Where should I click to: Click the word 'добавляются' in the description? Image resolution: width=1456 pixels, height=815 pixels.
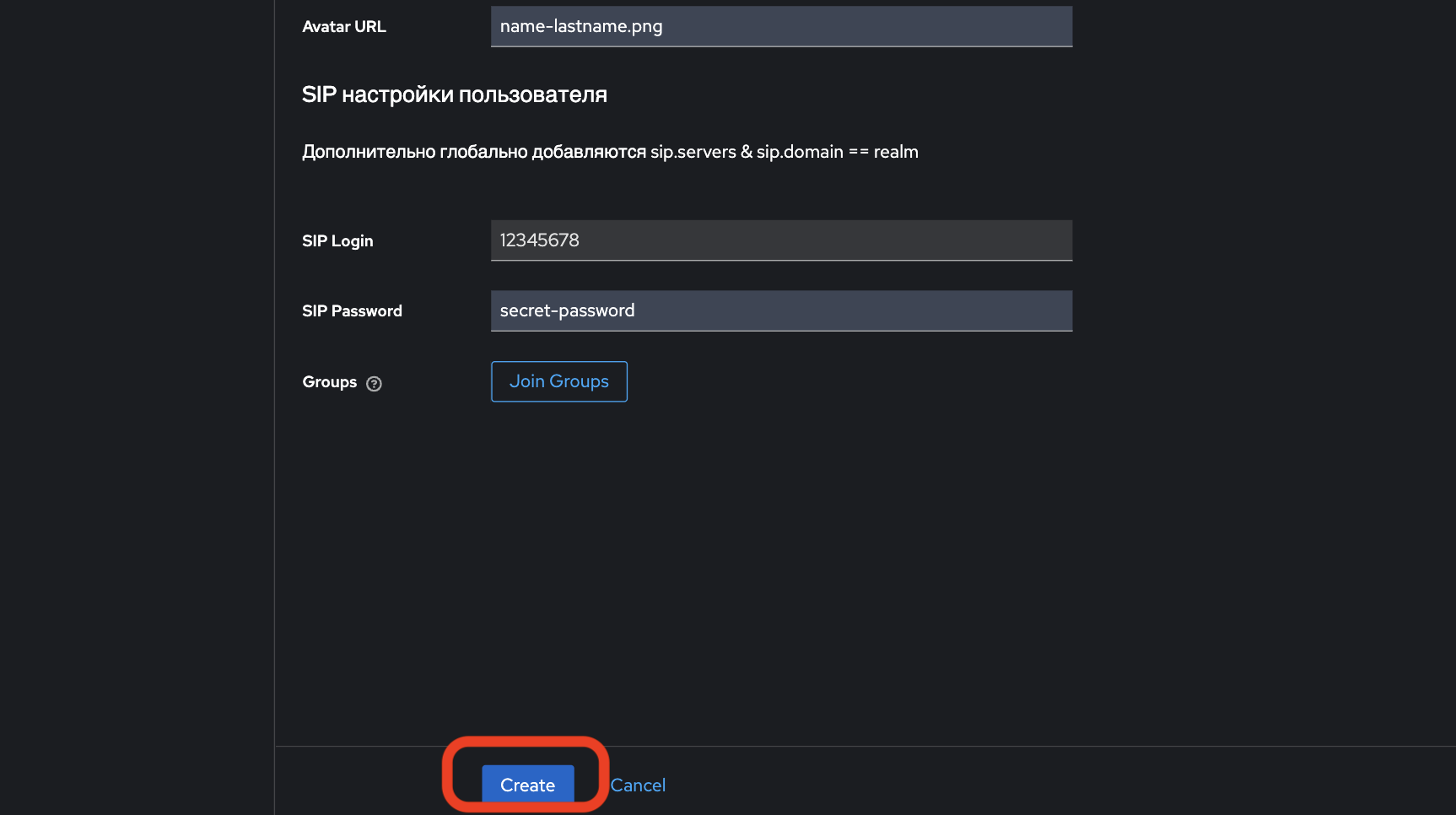(x=589, y=152)
